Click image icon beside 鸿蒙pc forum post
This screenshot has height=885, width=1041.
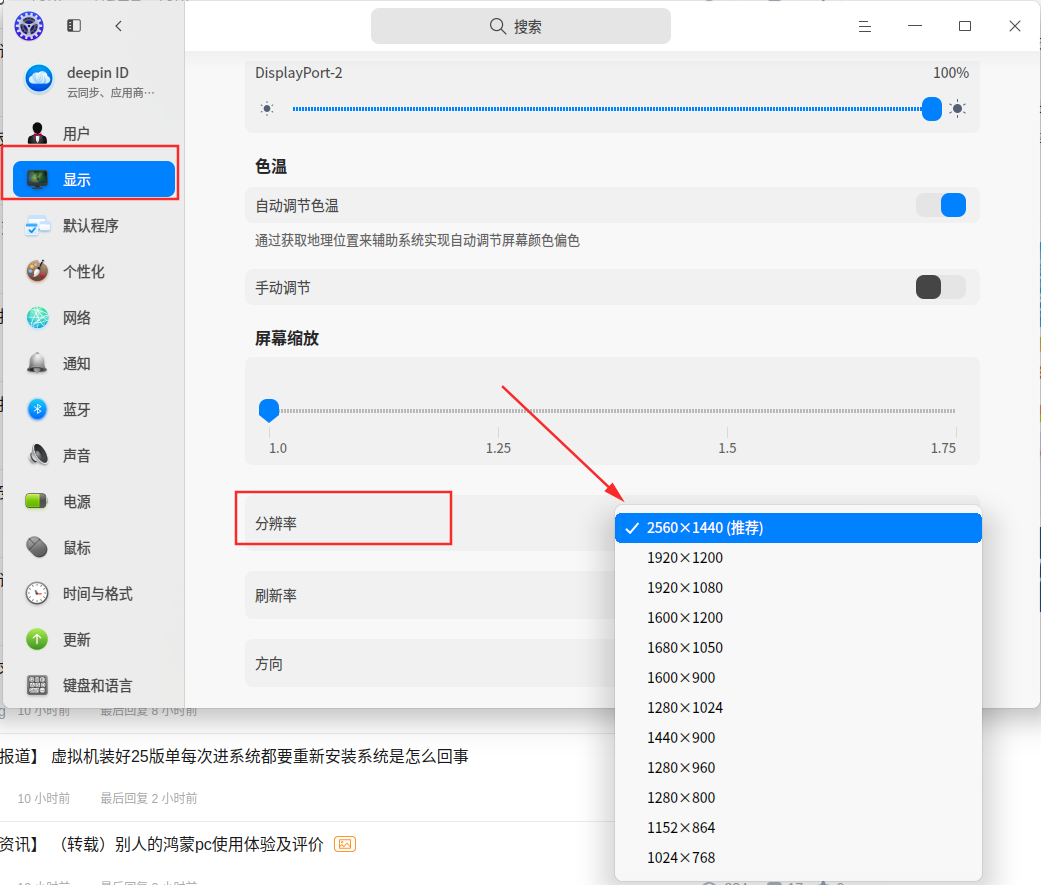pos(345,844)
